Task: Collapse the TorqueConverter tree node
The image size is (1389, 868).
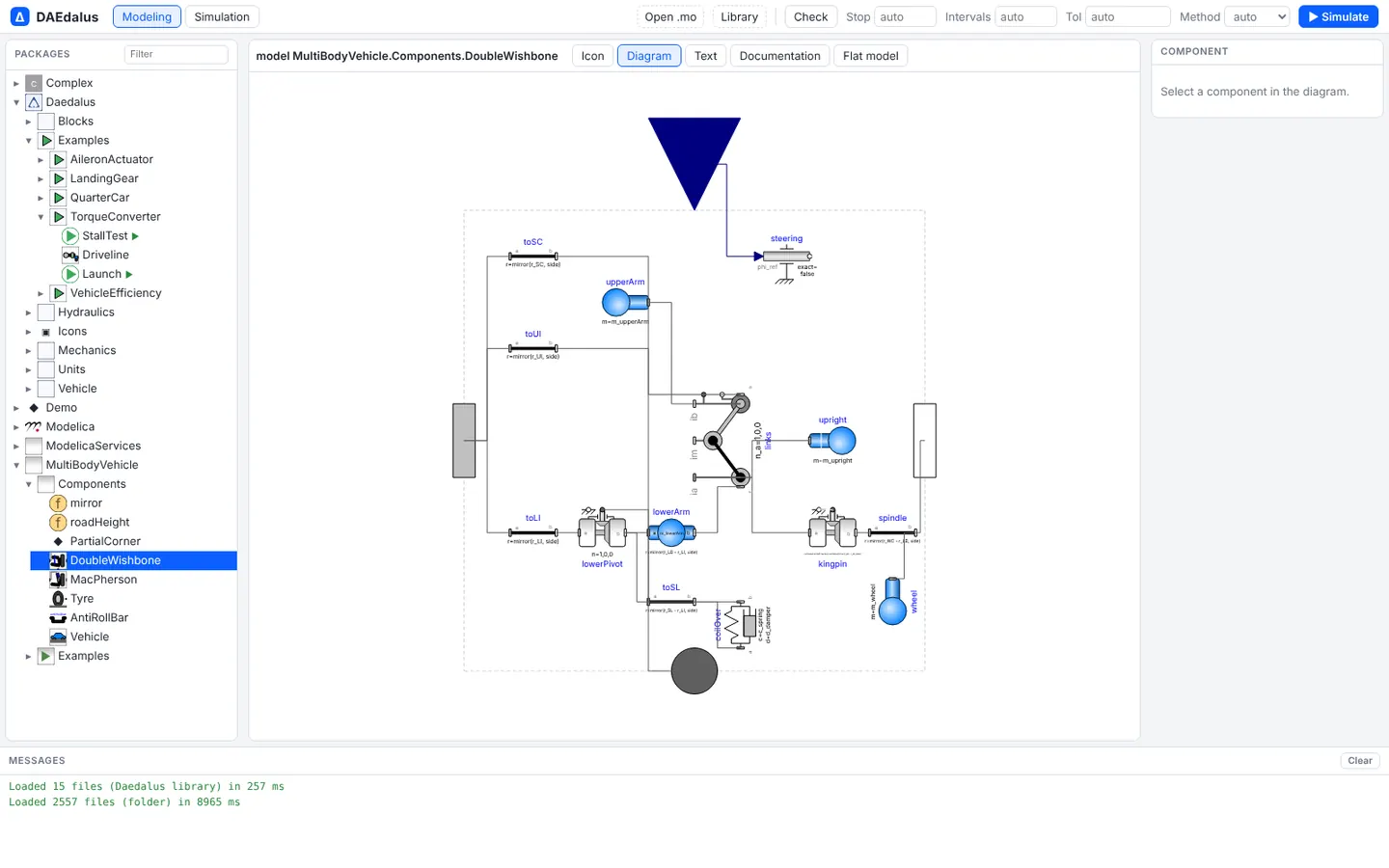Action: pos(41,217)
